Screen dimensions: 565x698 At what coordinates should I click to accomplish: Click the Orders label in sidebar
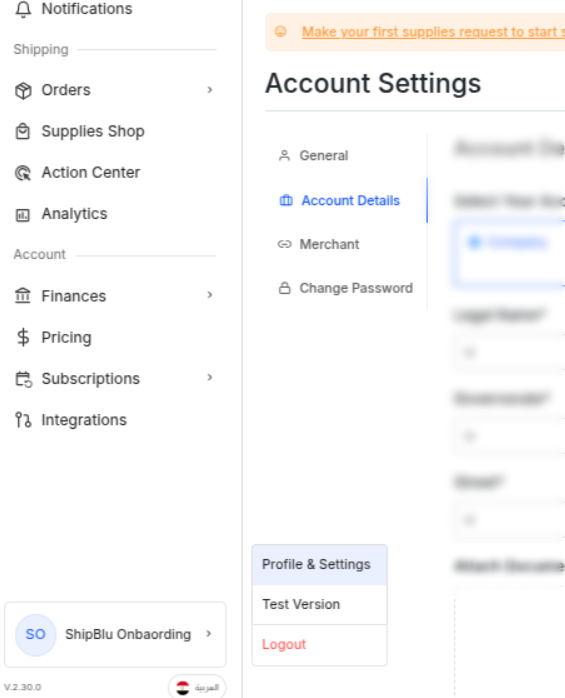coord(66,90)
